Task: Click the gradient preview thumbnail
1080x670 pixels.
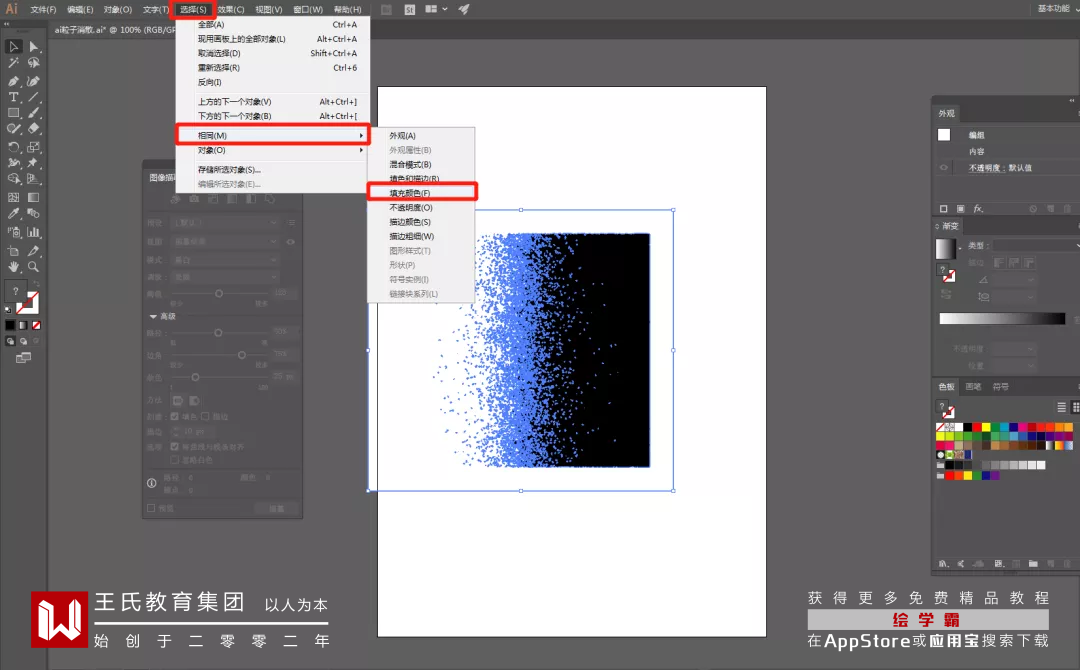Action: coord(945,249)
